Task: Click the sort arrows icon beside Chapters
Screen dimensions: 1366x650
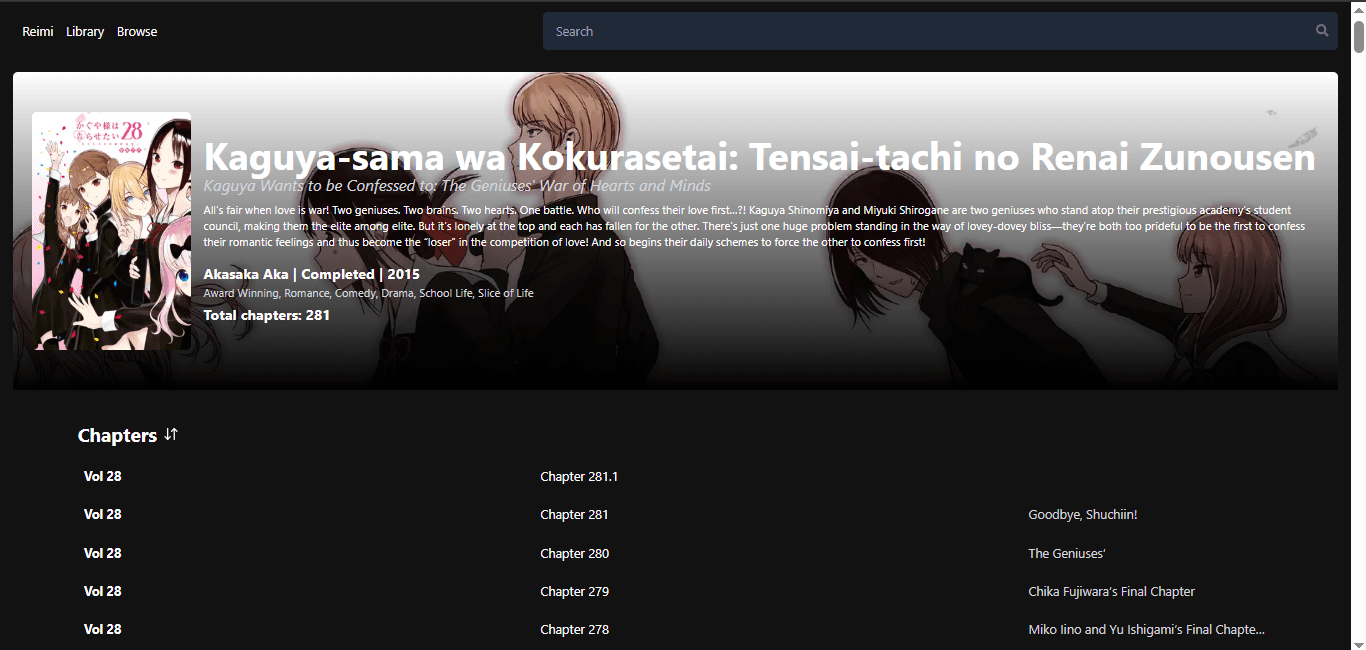Action: tap(170, 434)
